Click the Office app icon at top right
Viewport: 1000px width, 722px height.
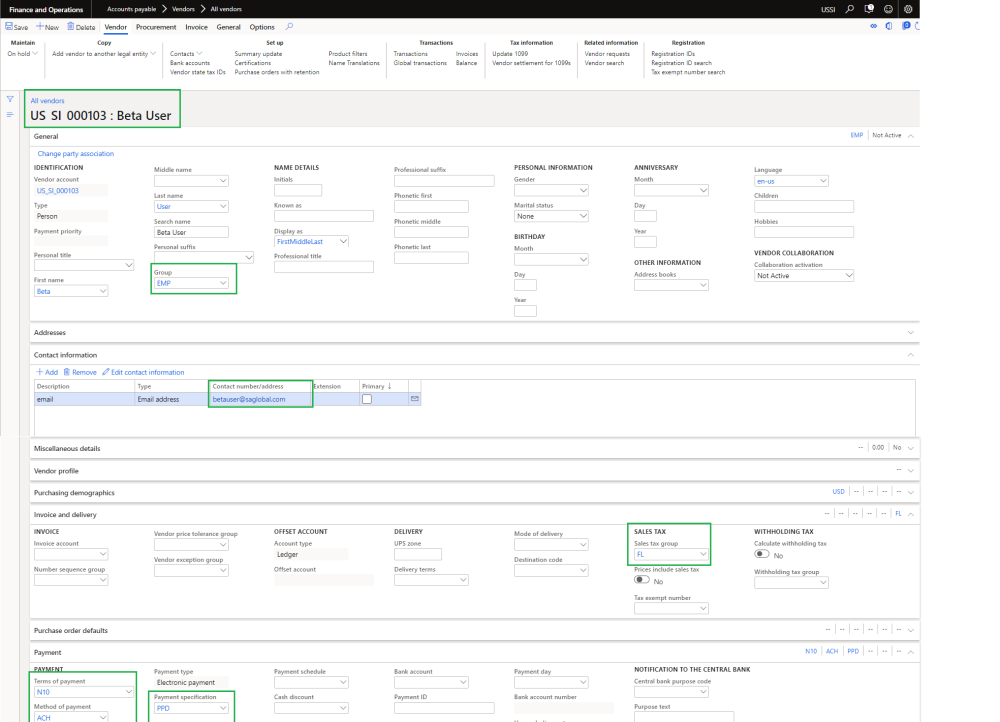pyautogui.click(x=889, y=26)
